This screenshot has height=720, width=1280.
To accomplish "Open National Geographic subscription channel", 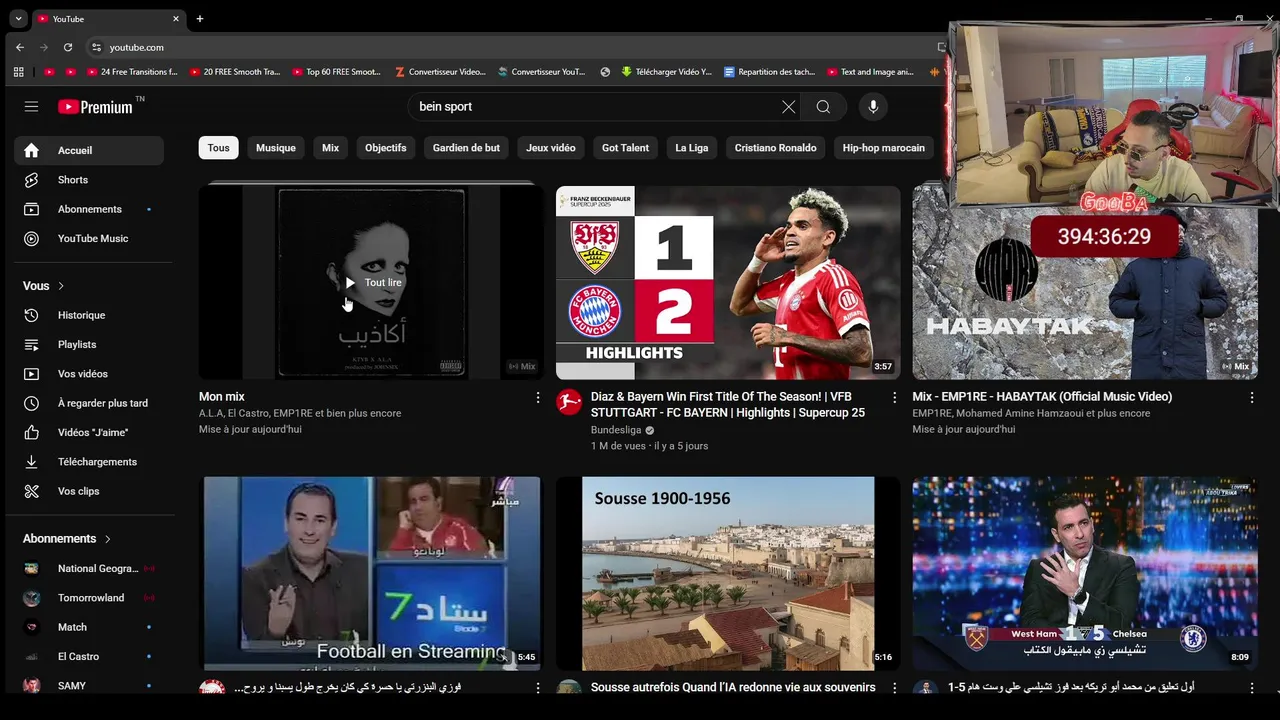I will 89,569.
